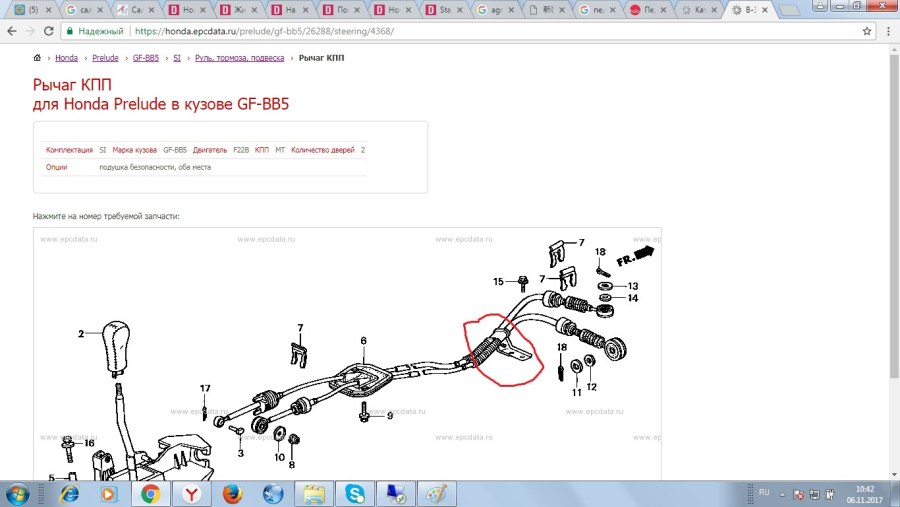Open Yandex Browser from the taskbar

coord(191,494)
